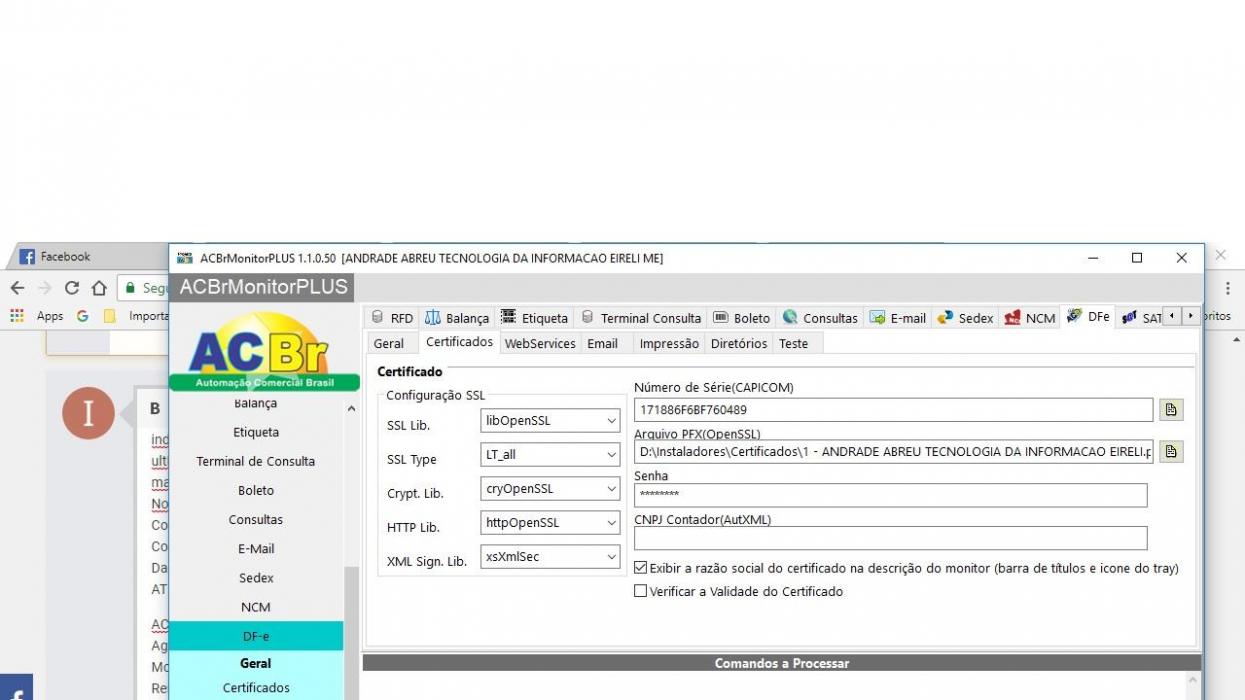Minimize the ACBrMonitorPLUS window
Image resolution: width=1245 pixels, height=700 pixels.
point(1093,258)
